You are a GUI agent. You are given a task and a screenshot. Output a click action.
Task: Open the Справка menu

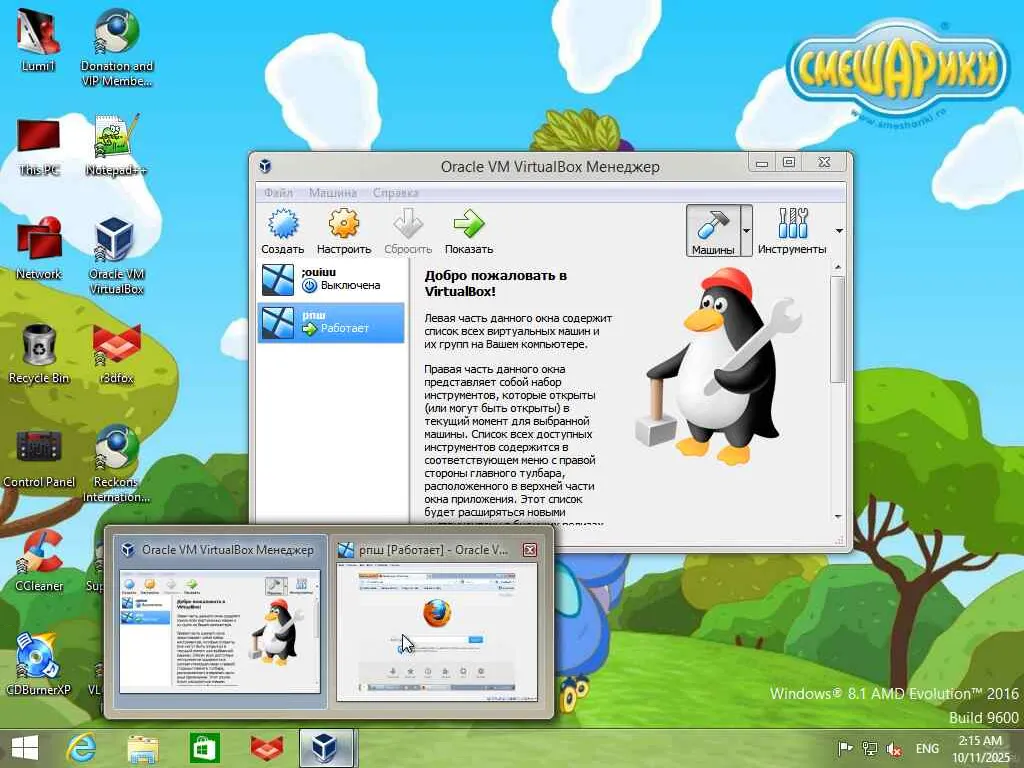pyautogui.click(x=395, y=193)
